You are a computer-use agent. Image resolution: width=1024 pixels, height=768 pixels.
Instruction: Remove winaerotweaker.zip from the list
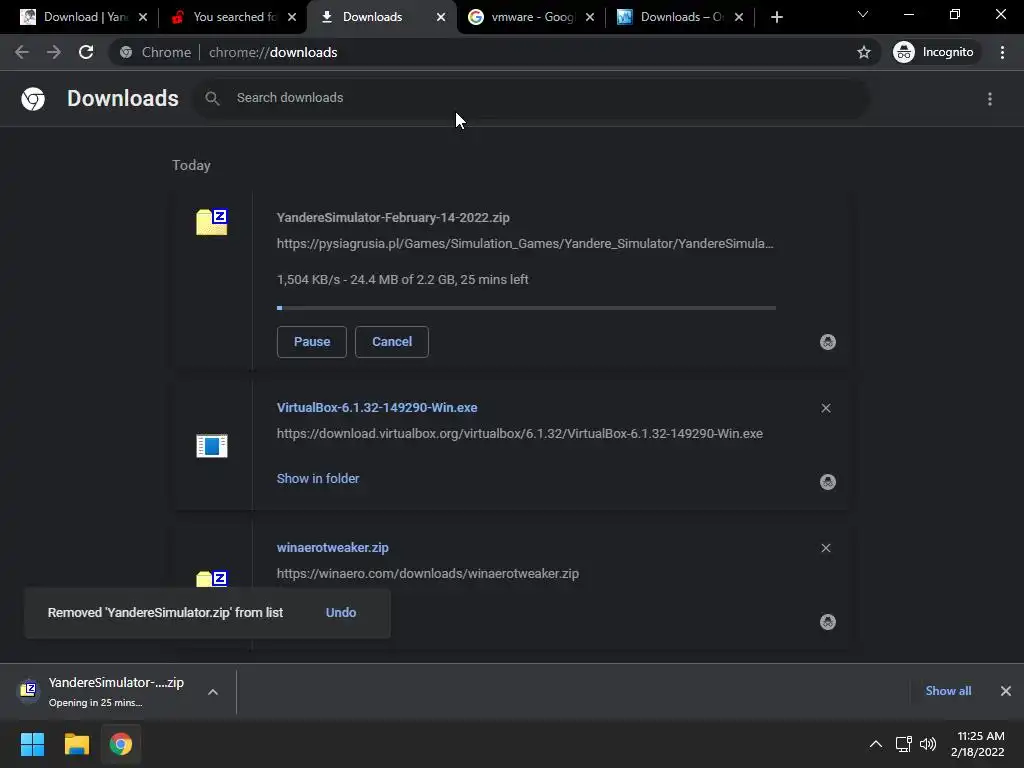[x=826, y=548]
